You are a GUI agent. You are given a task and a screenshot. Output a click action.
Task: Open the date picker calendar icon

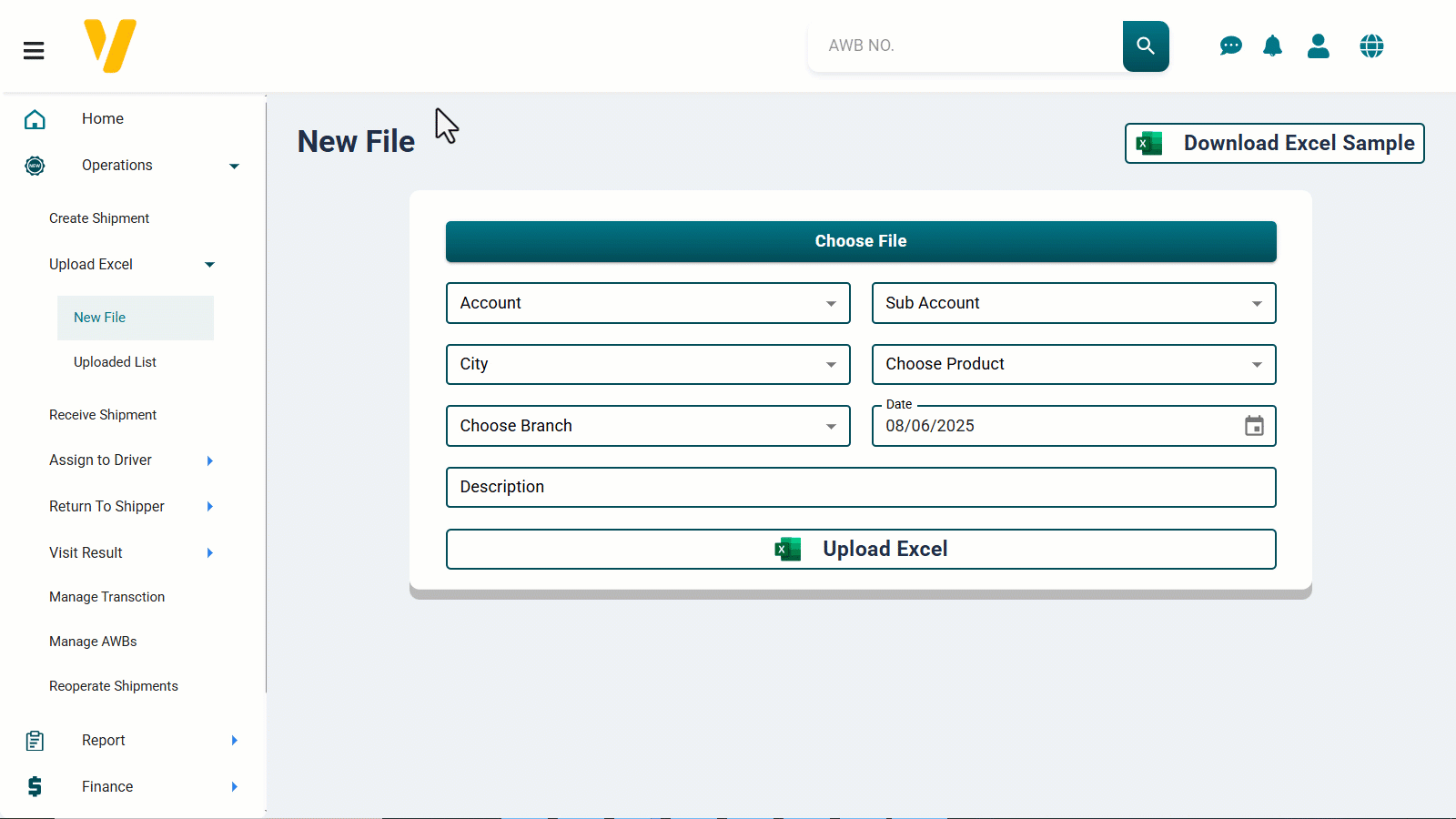point(1255,425)
